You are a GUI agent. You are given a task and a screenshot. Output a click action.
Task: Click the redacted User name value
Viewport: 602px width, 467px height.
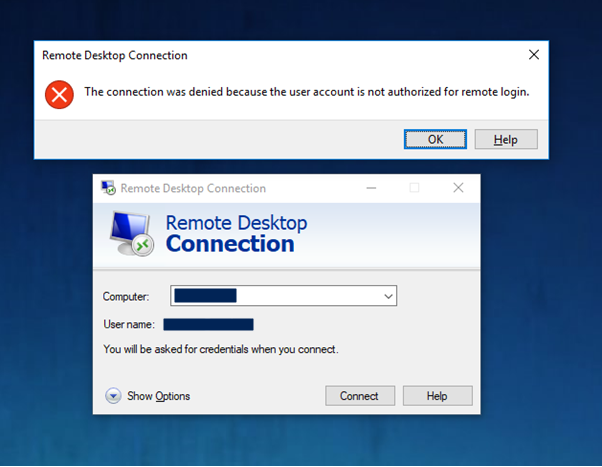pyautogui.click(x=208, y=324)
